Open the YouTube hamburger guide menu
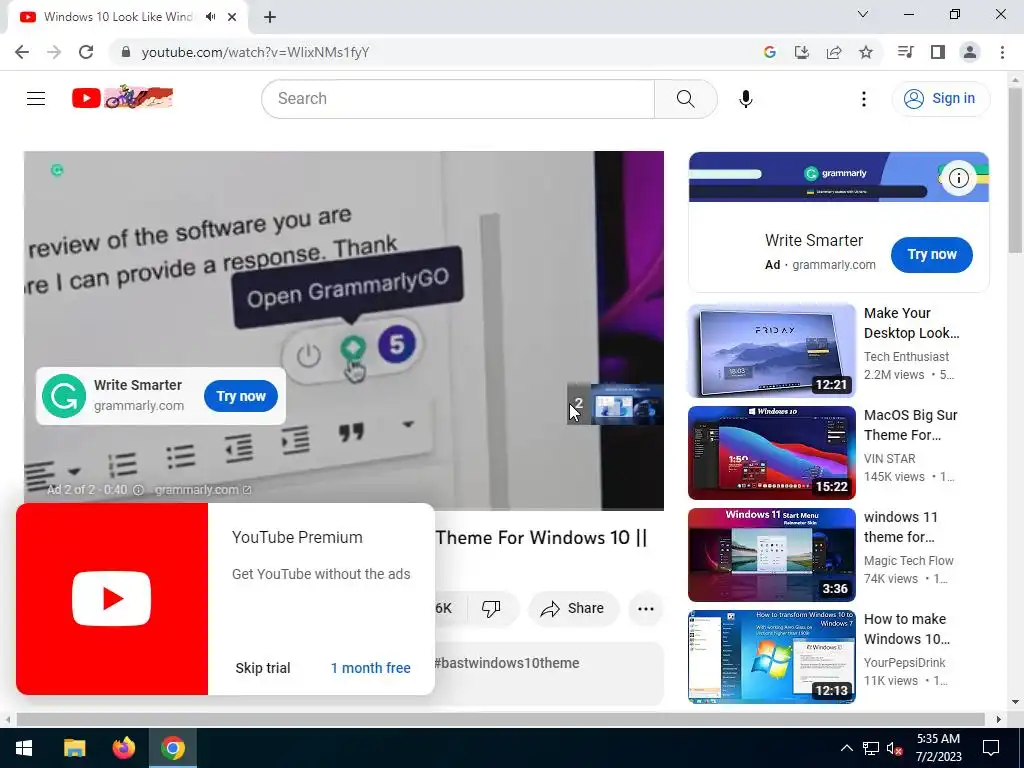The width and height of the screenshot is (1024, 768). coord(36,99)
